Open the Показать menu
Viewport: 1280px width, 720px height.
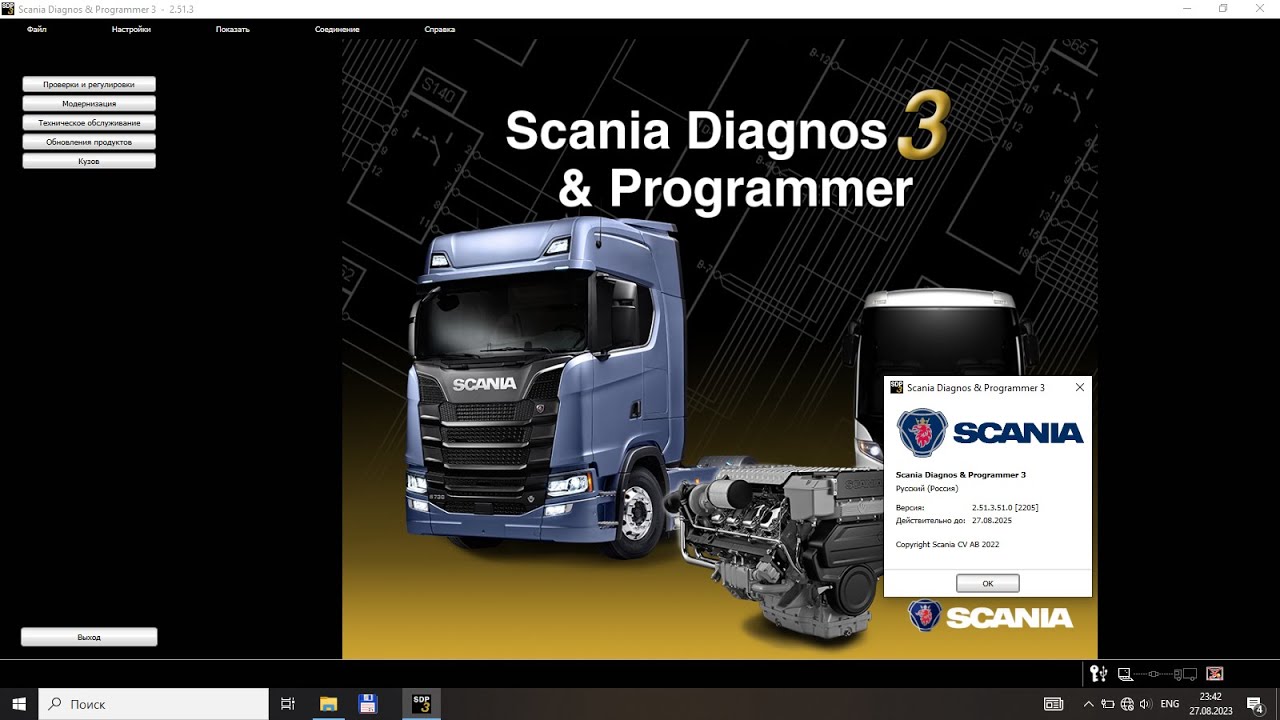click(233, 29)
